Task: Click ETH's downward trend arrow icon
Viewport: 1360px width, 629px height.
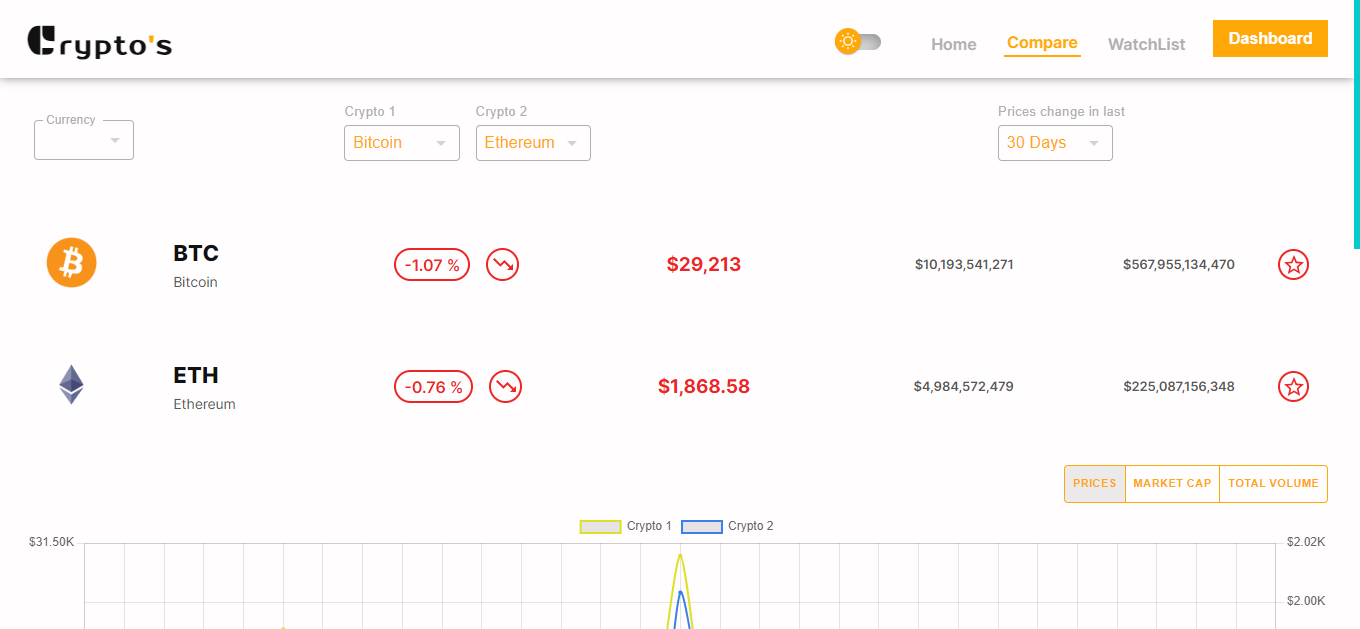Action: point(505,386)
